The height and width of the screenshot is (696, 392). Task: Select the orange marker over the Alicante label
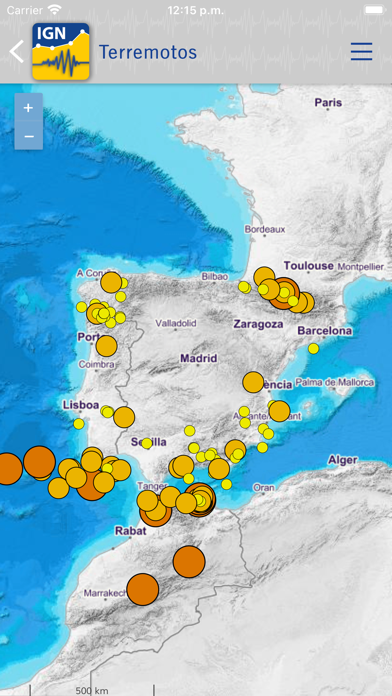click(279, 411)
